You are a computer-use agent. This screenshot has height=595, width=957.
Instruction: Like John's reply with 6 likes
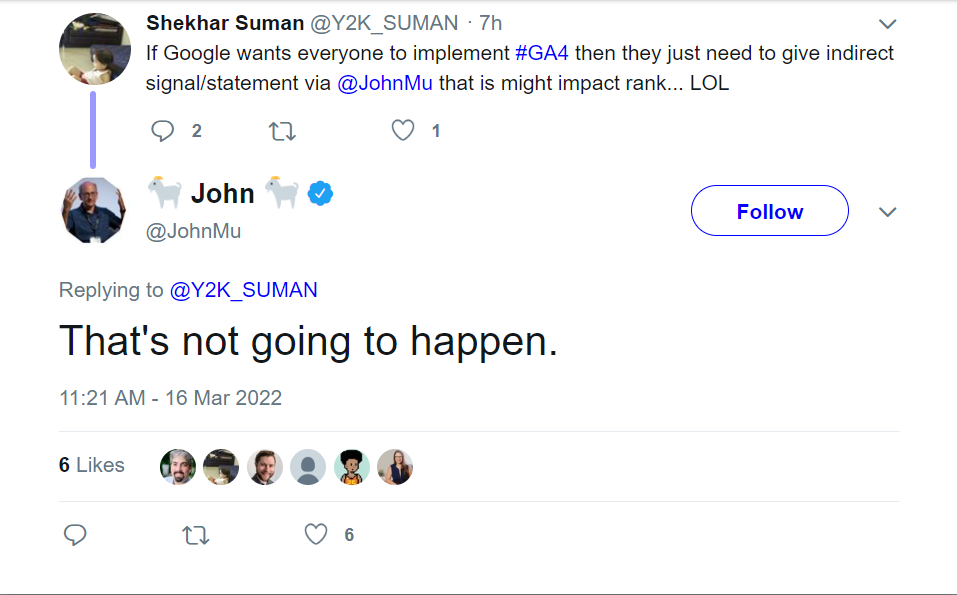point(316,535)
